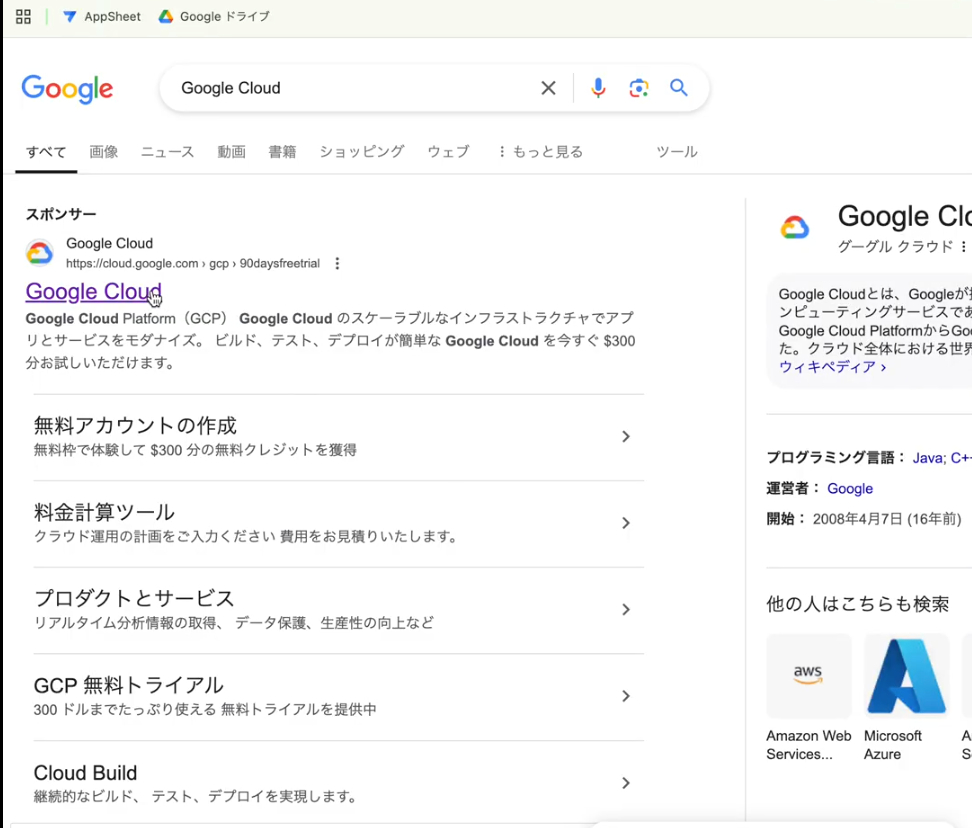Open 無料アカウントの作成 sitelink

point(135,426)
